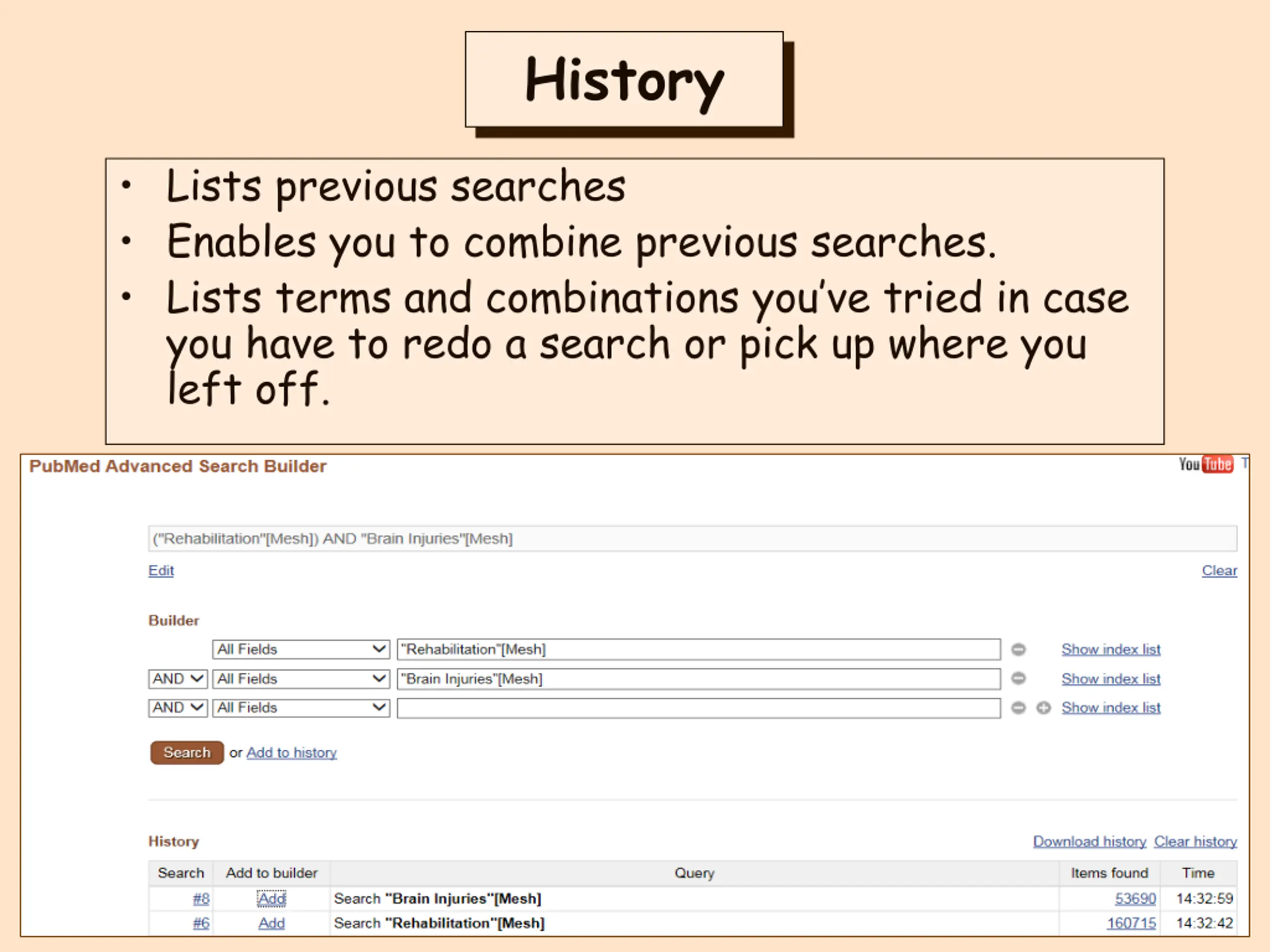
Task: Add a new builder row with plus icon
Action: coord(1043,708)
